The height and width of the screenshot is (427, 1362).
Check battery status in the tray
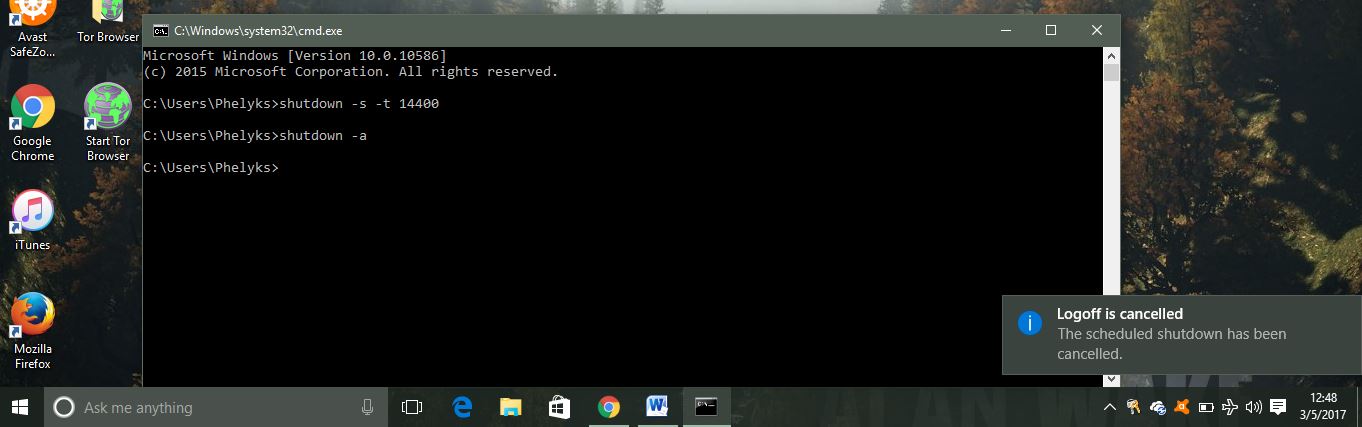(1206, 407)
